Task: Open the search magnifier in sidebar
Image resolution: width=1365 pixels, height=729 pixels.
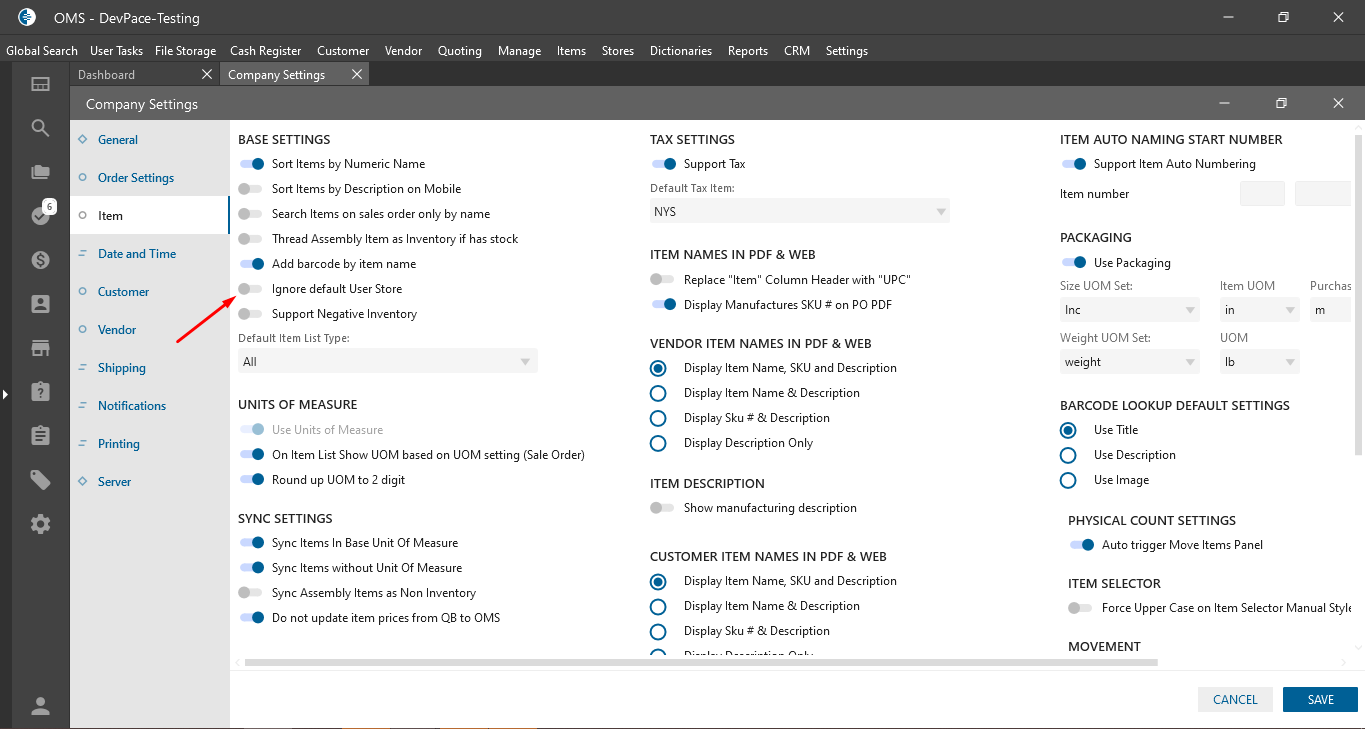Action: 40,128
